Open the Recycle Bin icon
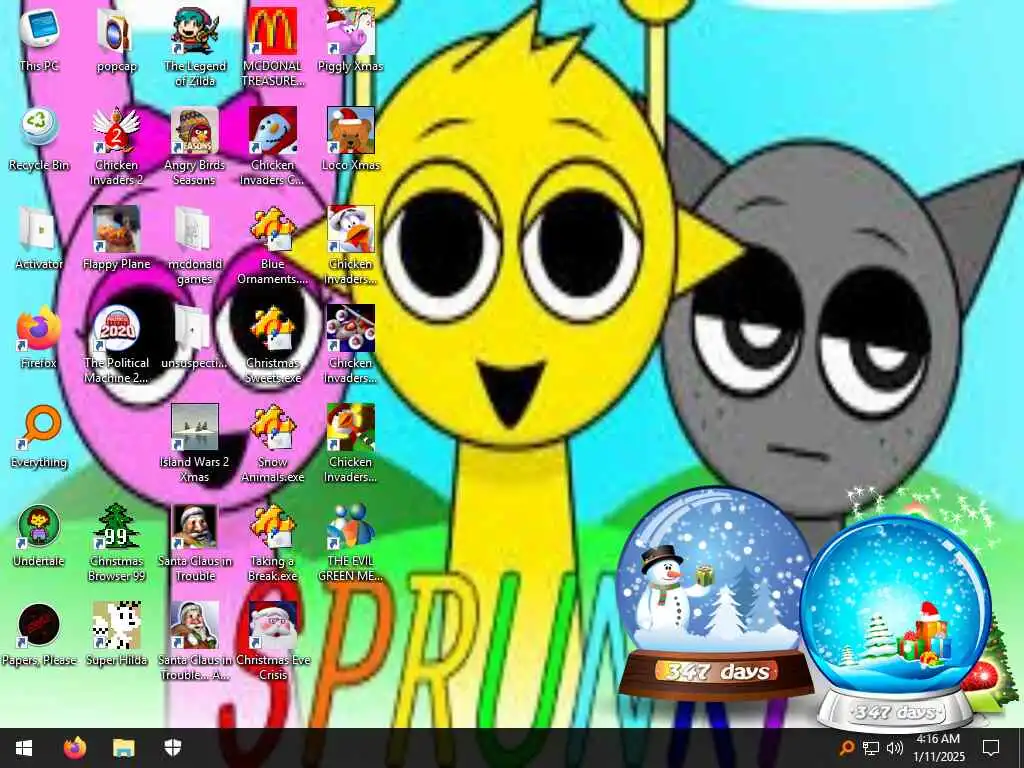This screenshot has height=768, width=1024. (x=39, y=138)
